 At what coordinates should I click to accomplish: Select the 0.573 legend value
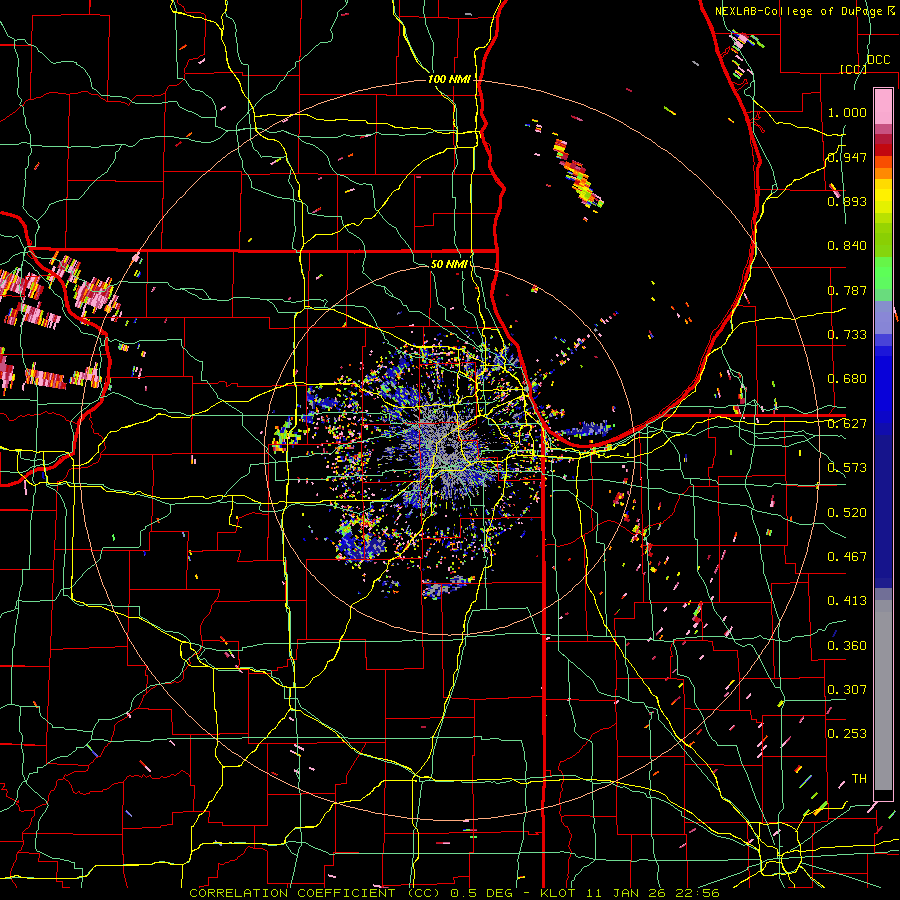[847, 468]
